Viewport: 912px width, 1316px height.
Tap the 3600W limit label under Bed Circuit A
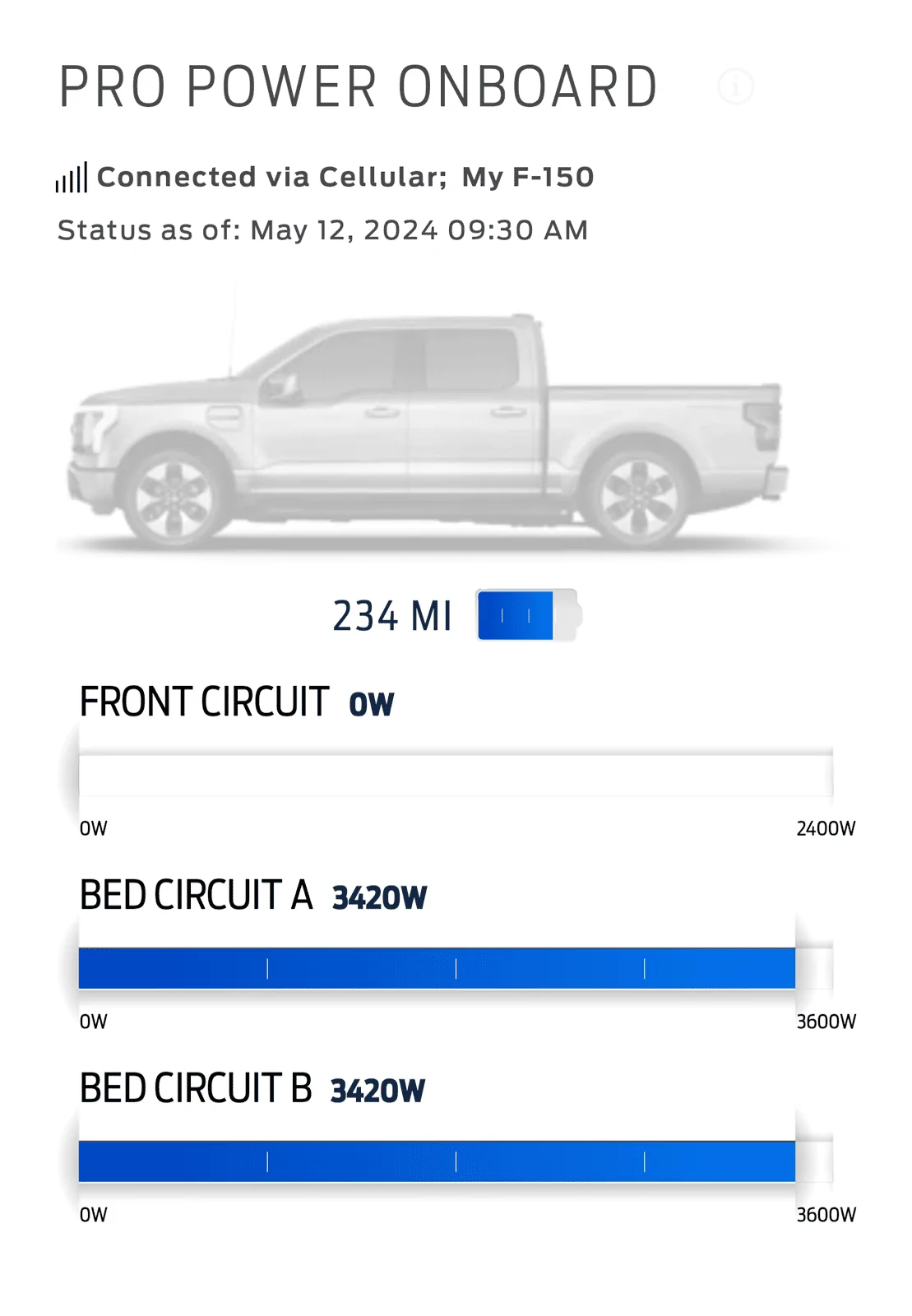pyautogui.click(x=826, y=1022)
